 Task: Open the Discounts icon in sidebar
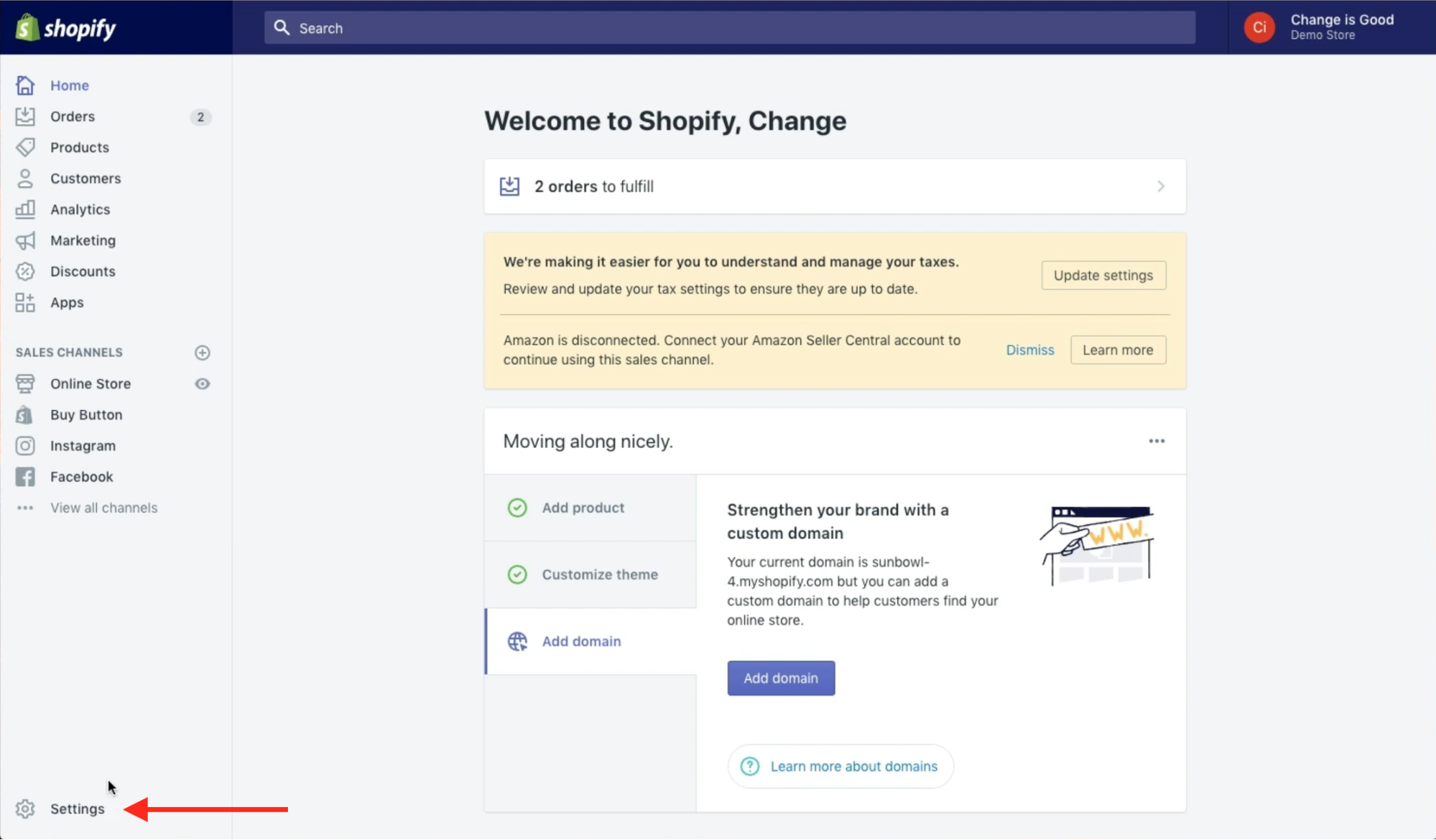pyautogui.click(x=26, y=271)
